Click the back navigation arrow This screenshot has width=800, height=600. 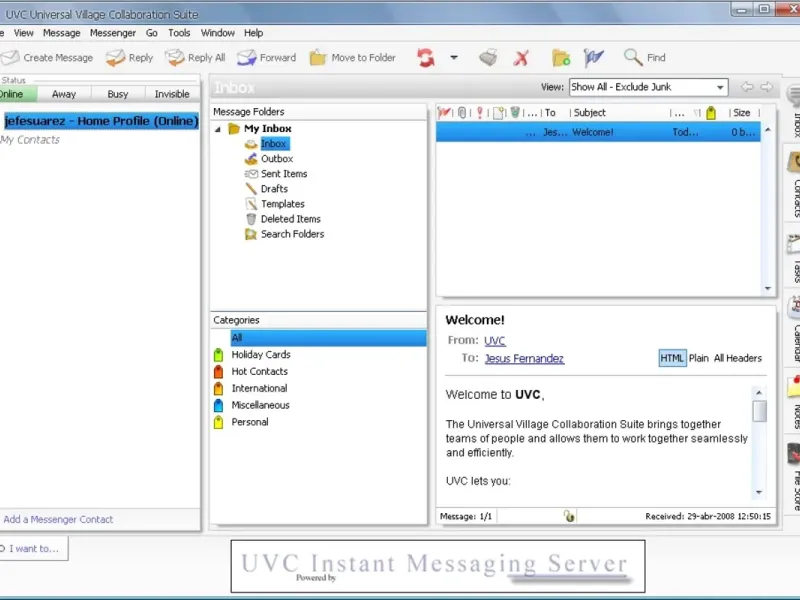[747, 87]
